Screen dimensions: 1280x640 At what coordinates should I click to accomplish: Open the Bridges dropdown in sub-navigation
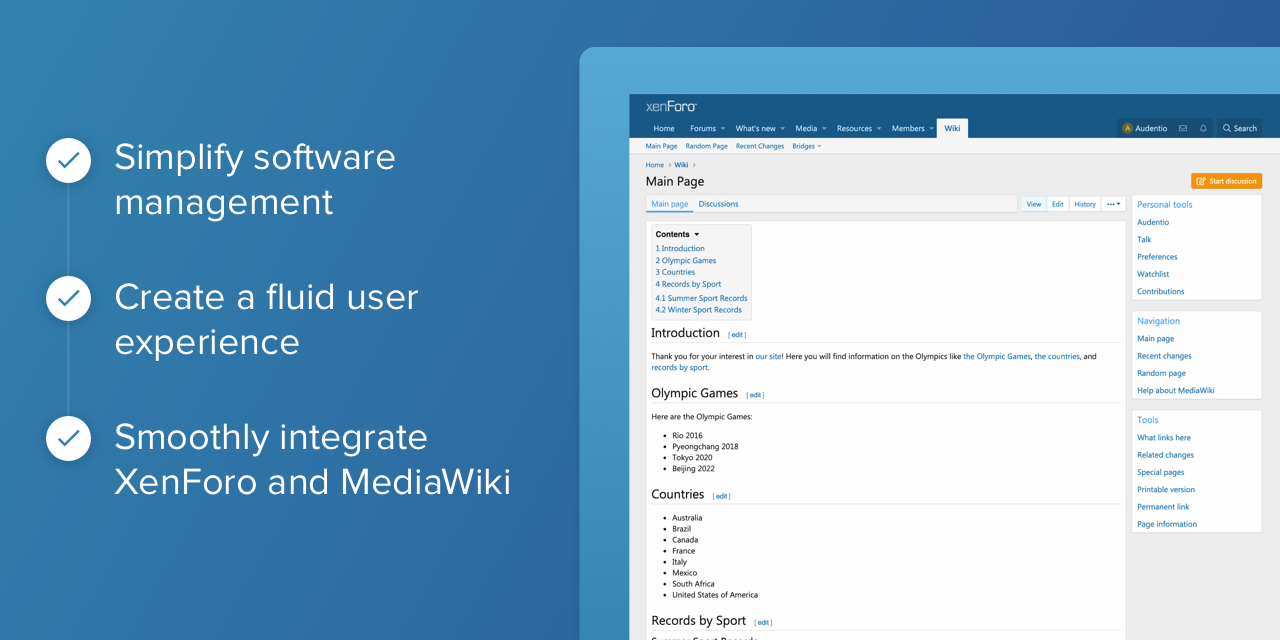tap(806, 146)
